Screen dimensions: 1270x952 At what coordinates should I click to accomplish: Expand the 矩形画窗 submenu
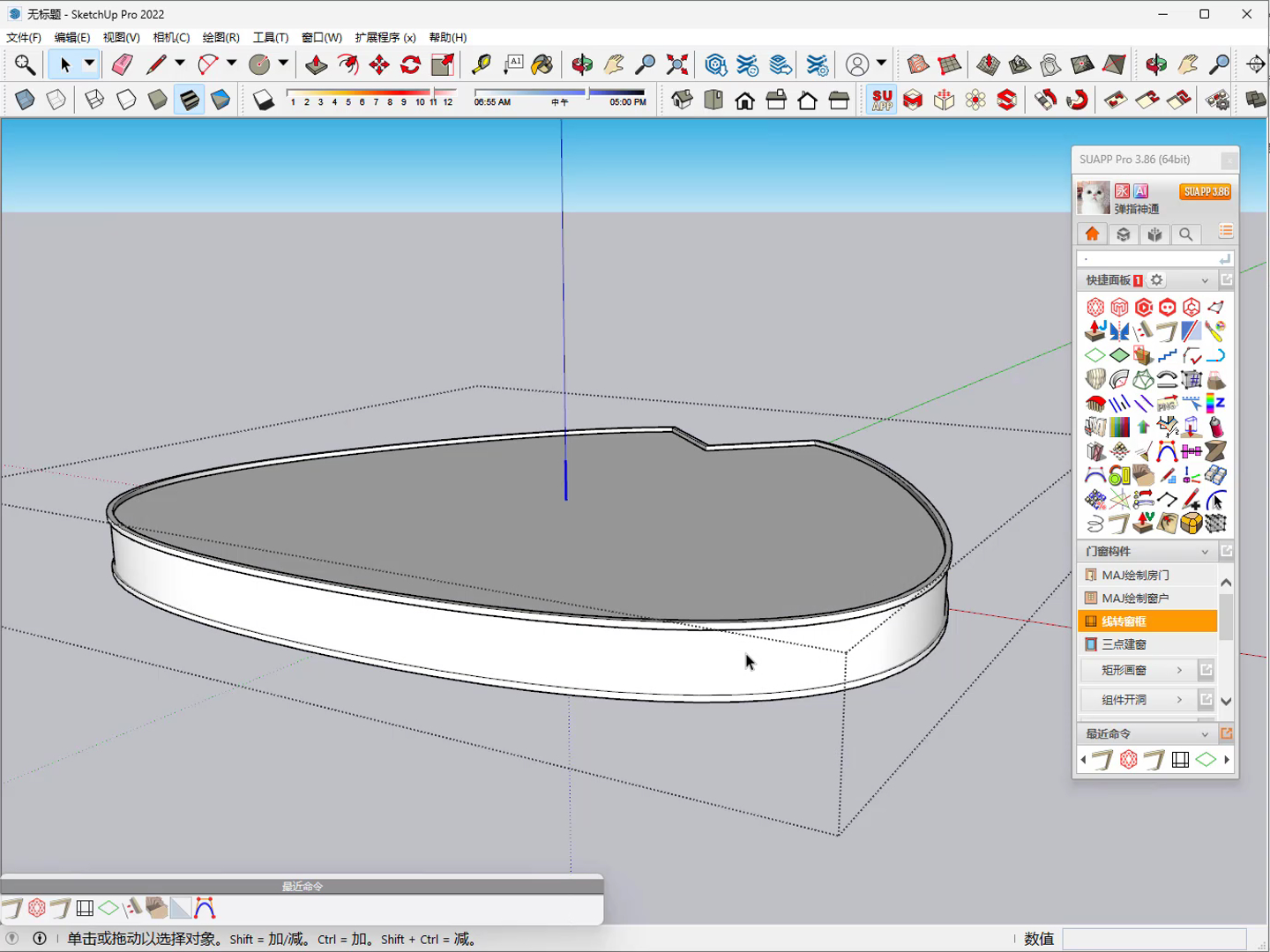(1179, 671)
